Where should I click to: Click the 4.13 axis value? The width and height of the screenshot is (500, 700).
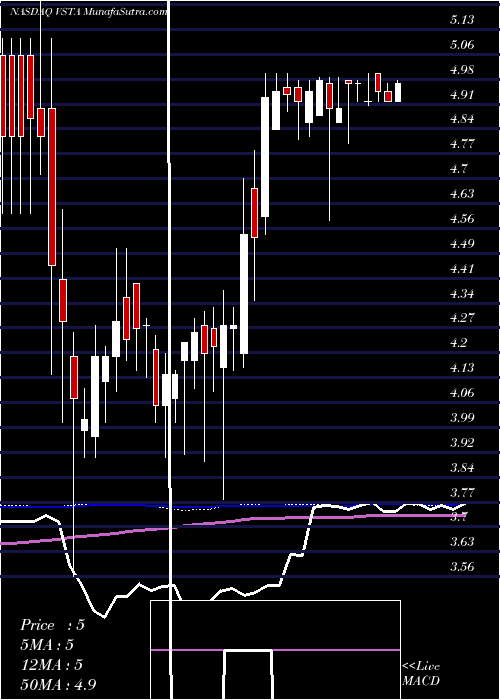[x=460, y=368]
